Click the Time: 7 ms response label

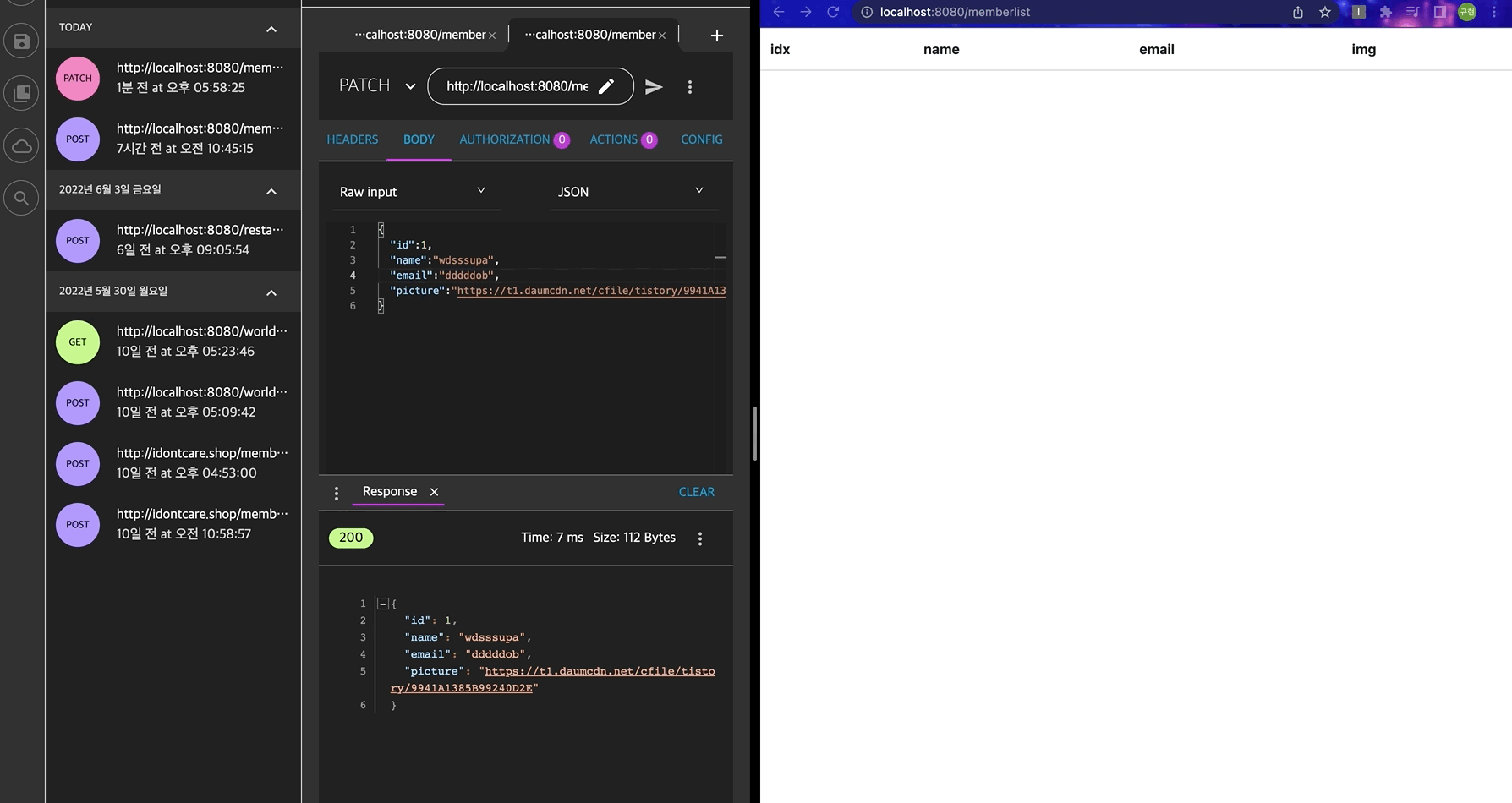click(552, 538)
